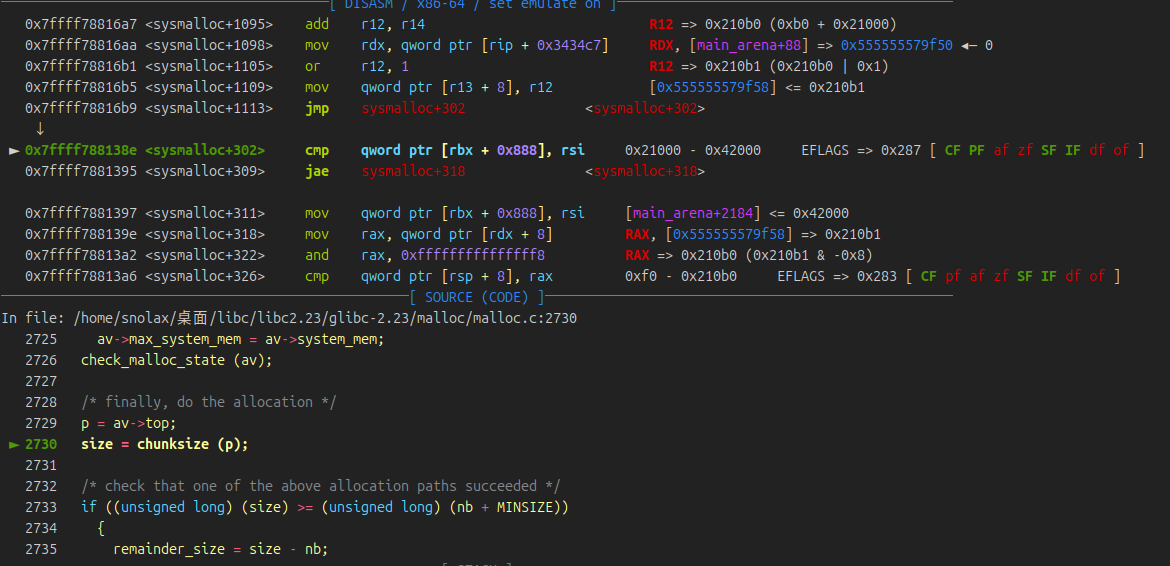Select the mask 0xfffffffffffffff8
The height and width of the screenshot is (566, 1170).
click(x=473, y=255)
